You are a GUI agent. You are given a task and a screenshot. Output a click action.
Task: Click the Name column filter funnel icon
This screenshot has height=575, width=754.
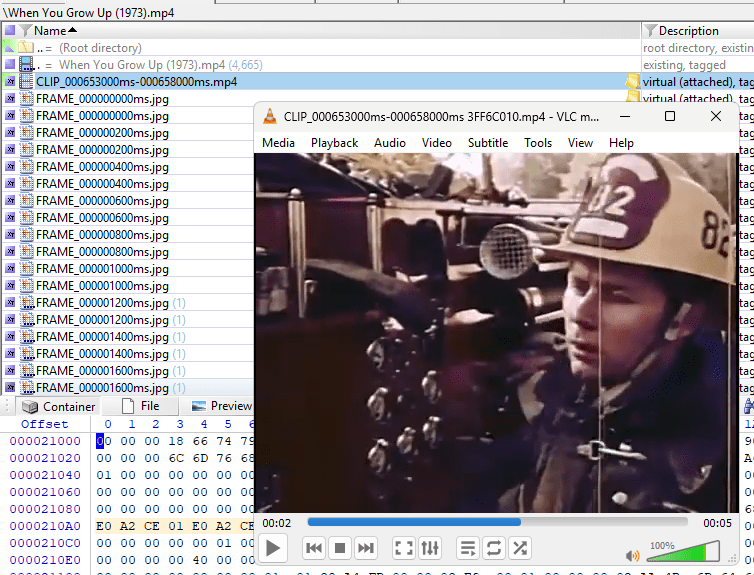(26, 31)
